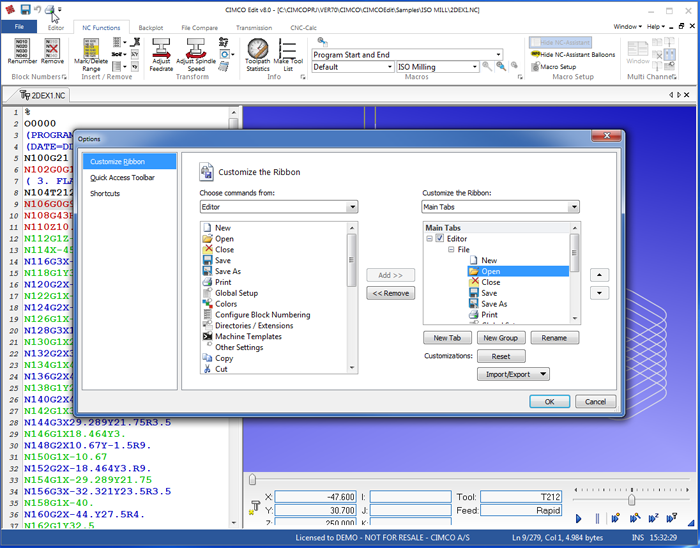Click the X coordinate field showing -47.600

(x=316, y=497)
